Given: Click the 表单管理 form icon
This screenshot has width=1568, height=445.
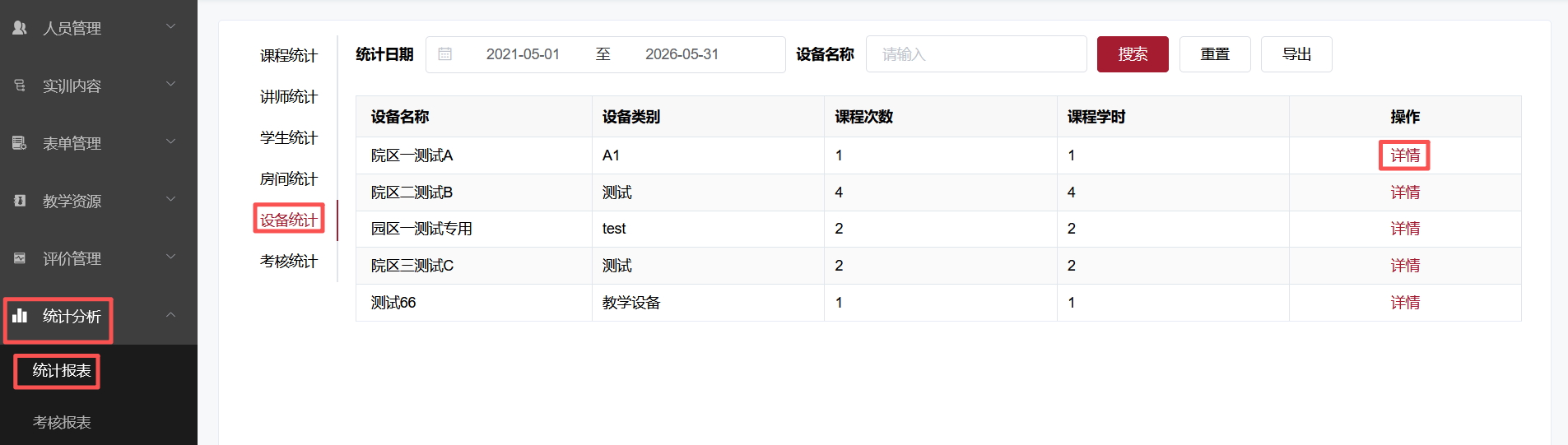Looking at the screenshot, I should coord(20,142).
